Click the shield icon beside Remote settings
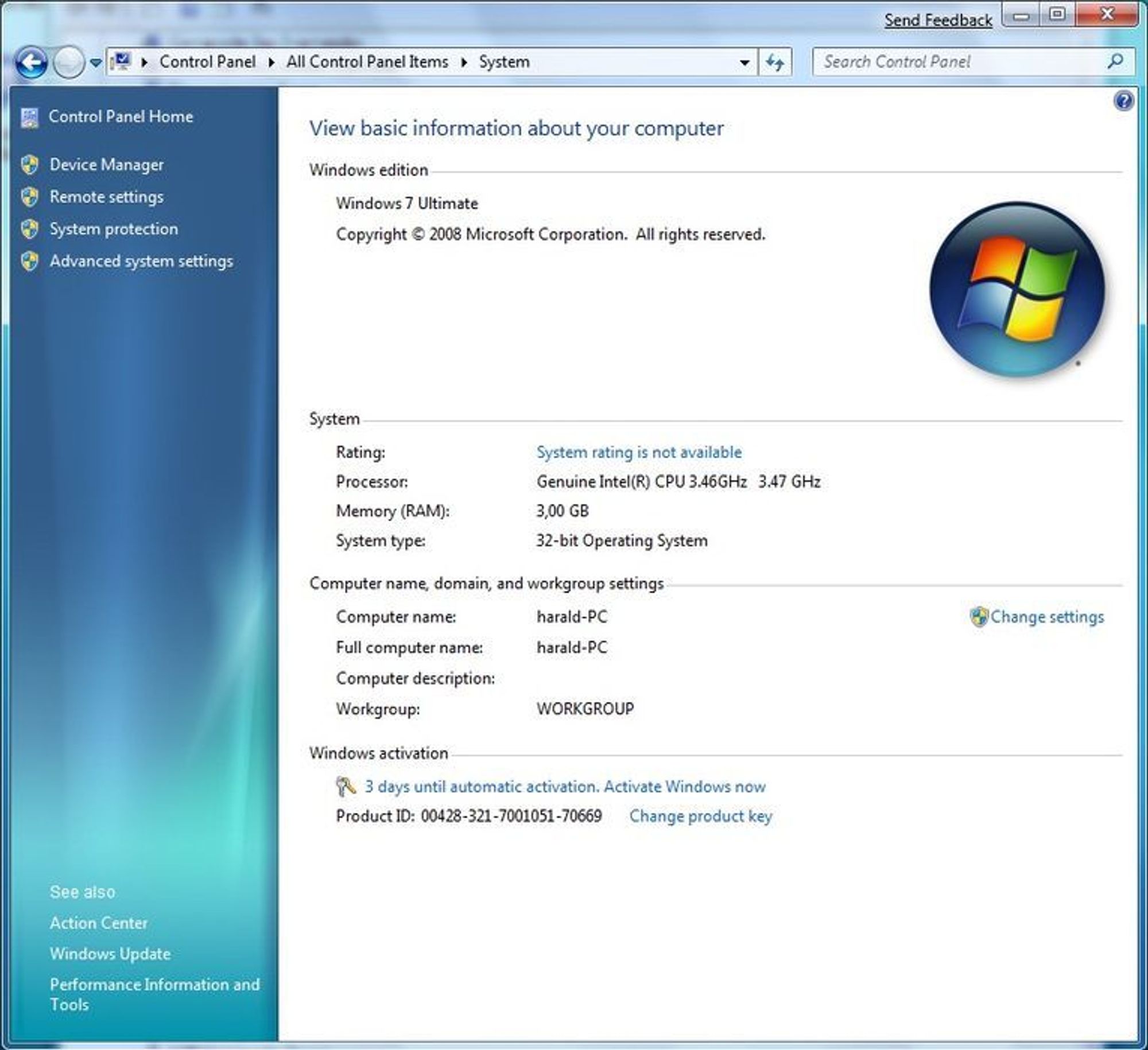1148x1050 pixels. click(x=30, y=197)
